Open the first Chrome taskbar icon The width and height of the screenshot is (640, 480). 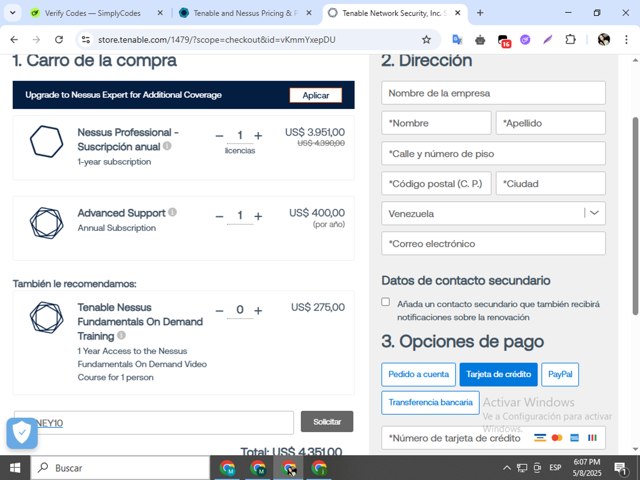pyautogui.click(x=227, y=468)
